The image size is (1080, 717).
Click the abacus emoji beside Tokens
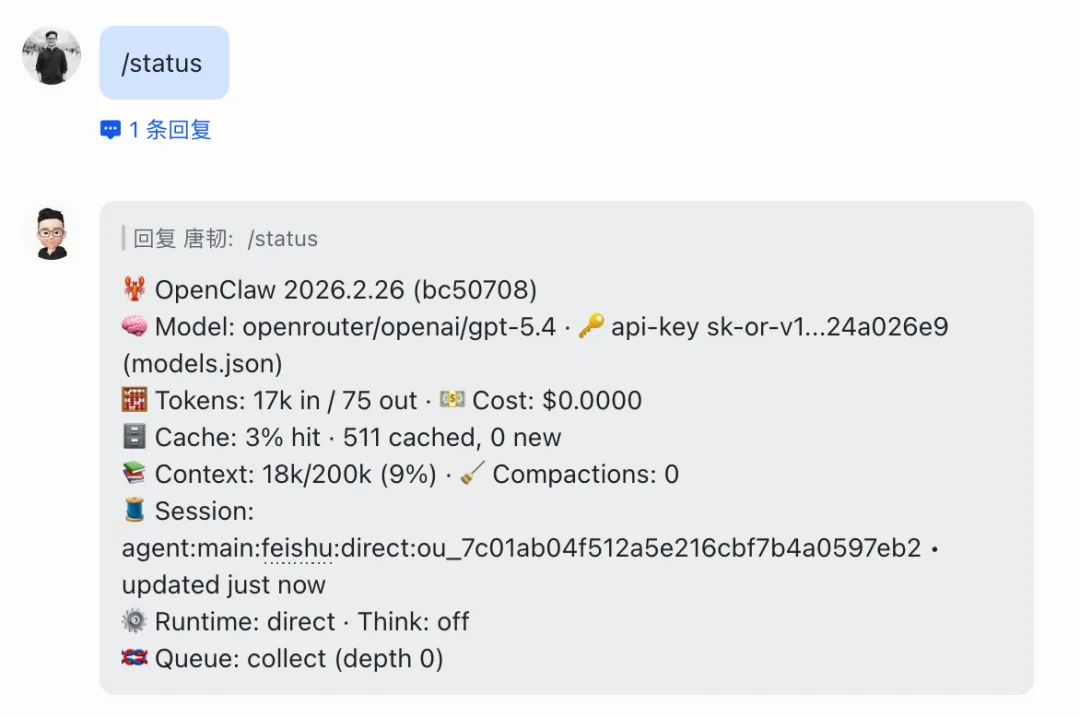[x=134, y=400]
